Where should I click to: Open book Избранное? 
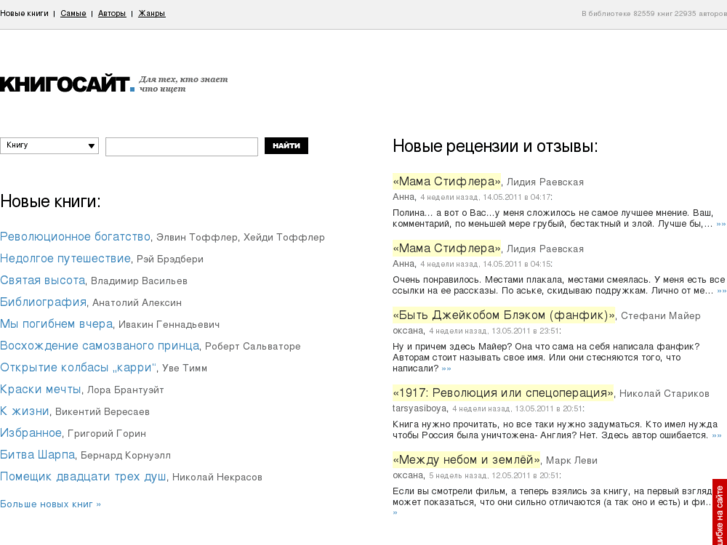(x=31, y=433)
